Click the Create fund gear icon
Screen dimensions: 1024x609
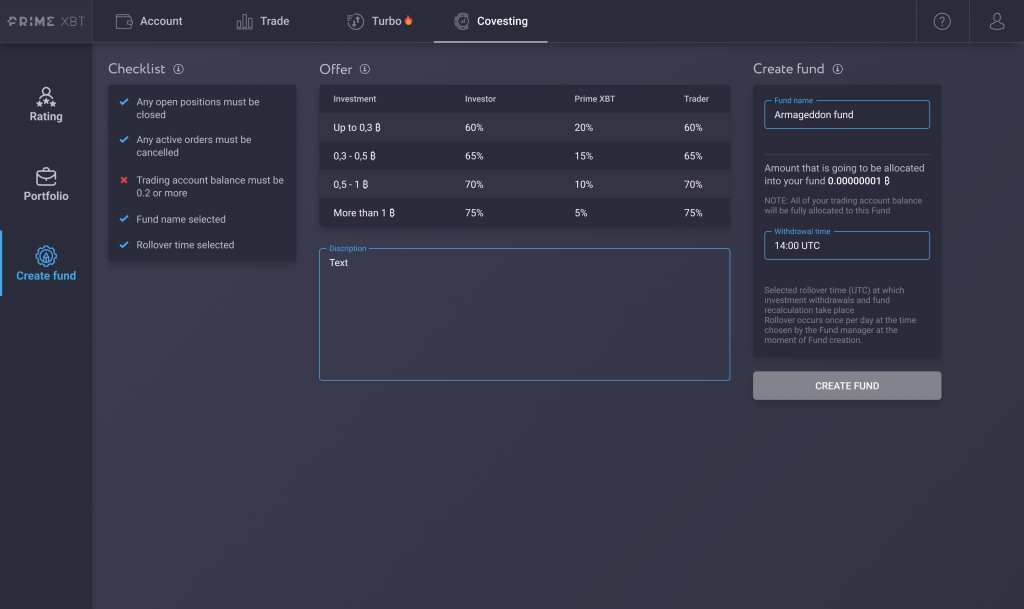pos(46,256)
